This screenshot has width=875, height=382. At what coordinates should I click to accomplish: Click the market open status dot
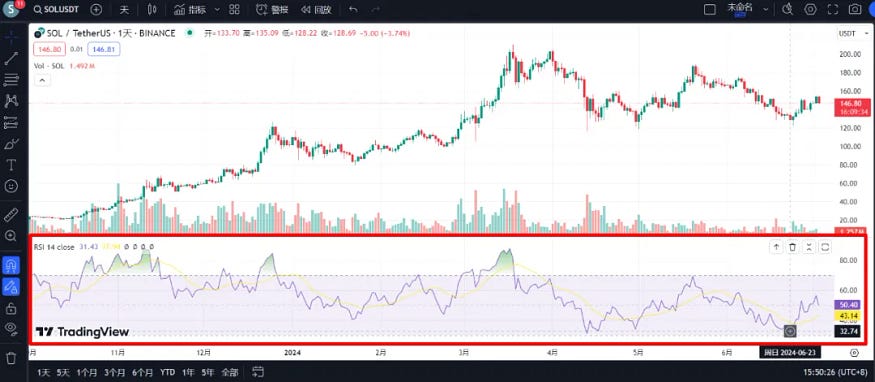point(190,33)
